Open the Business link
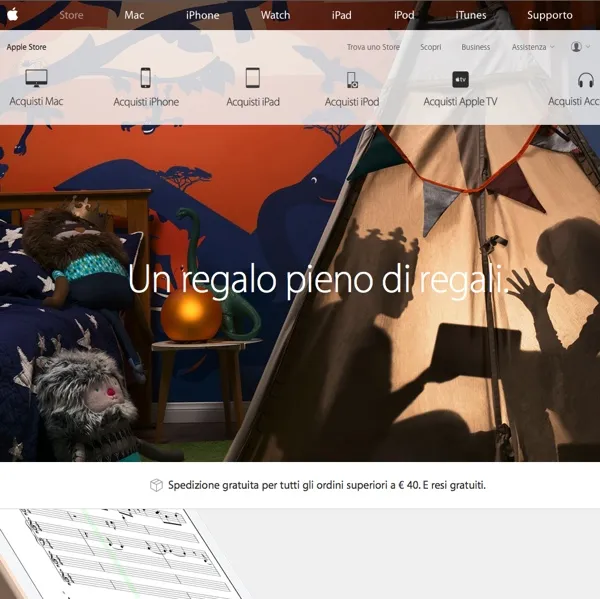Screen dimensions: 600x599 click(475, 47)
